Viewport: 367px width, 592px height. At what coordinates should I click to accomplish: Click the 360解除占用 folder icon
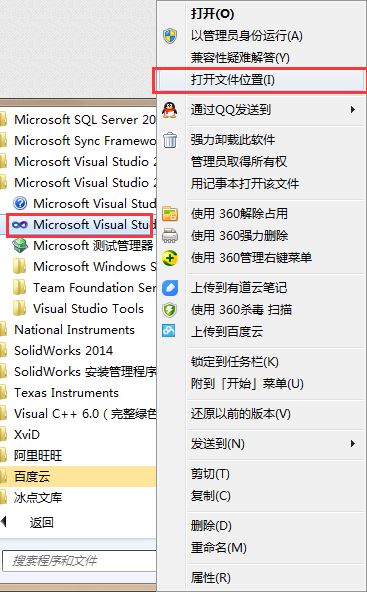[x=170, y=214]
